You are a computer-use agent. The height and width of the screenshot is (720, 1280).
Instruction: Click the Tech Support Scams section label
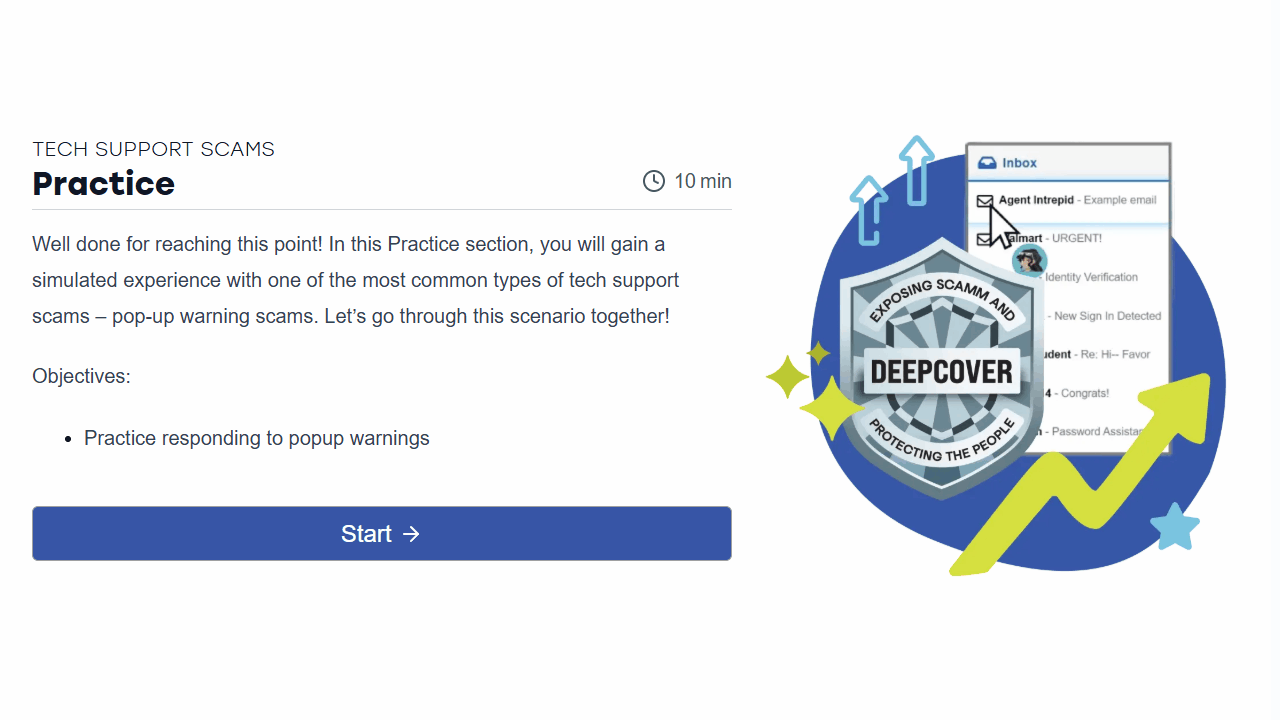(153, 149)
